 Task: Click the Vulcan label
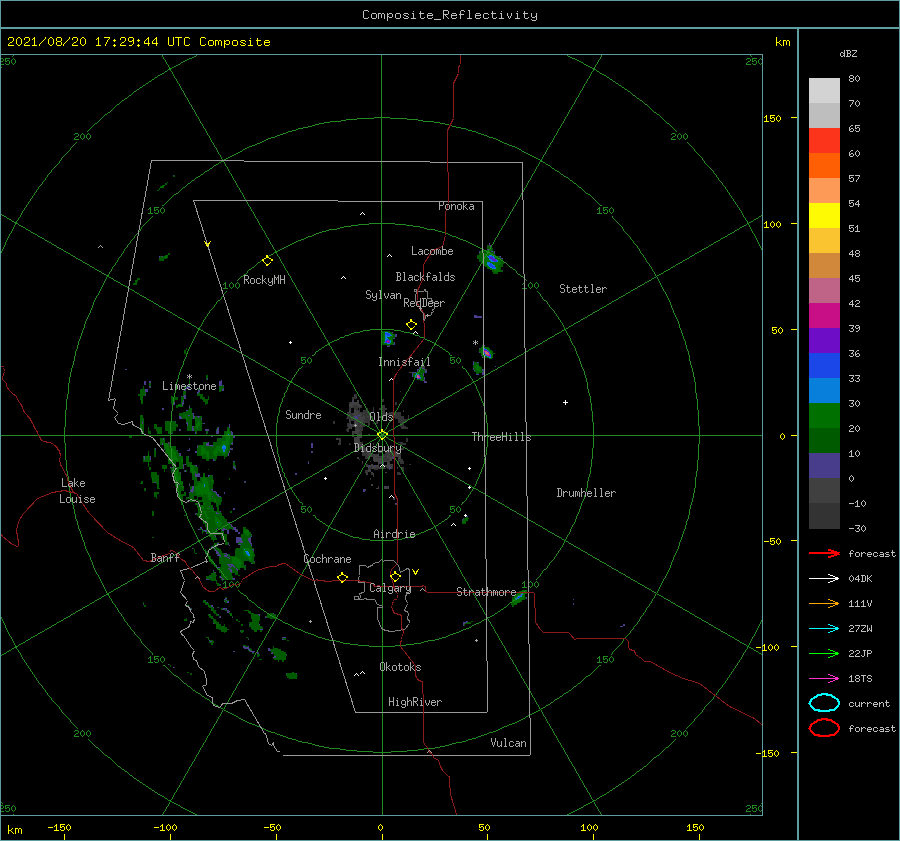point(508,743)
